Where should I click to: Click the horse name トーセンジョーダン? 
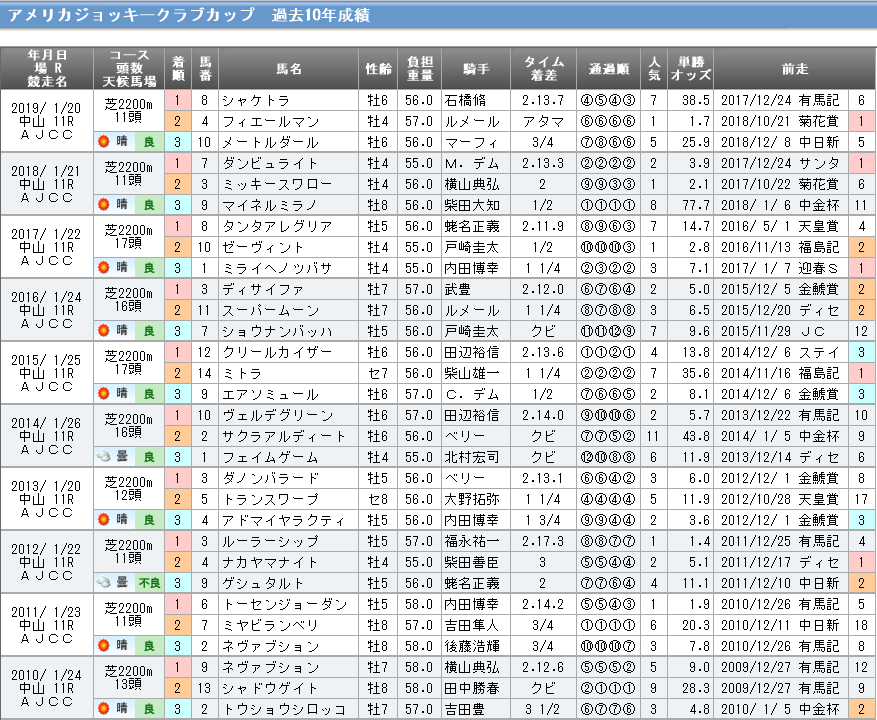coord(270,604)
